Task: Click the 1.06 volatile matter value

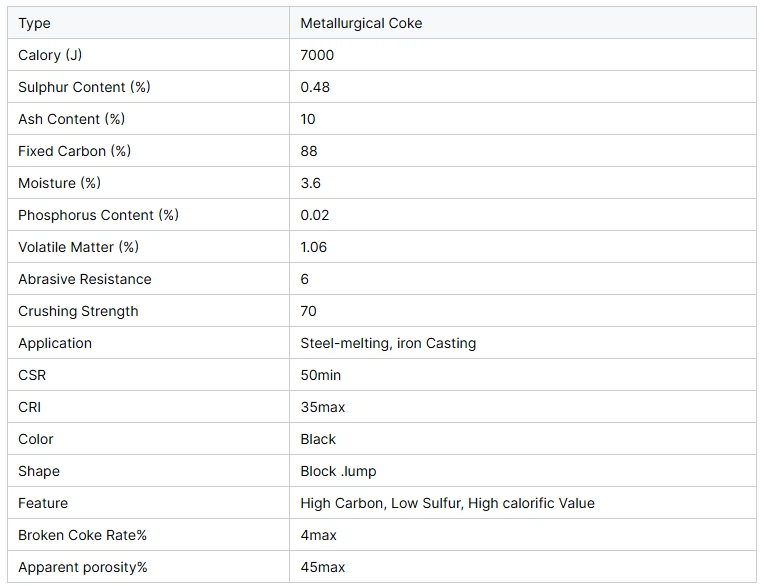Action: [x=314, y=247]
